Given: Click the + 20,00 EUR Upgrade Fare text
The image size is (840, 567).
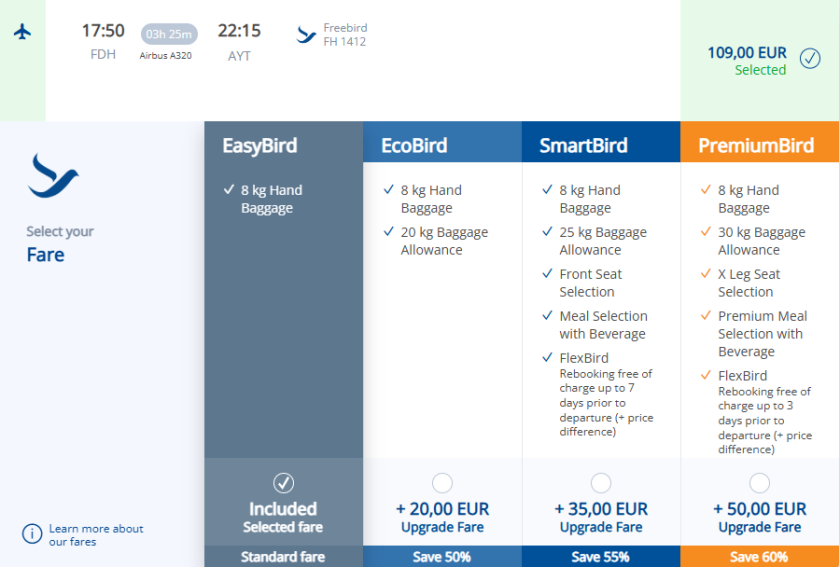Looking at the screenshot, I should pyautogui.click(x=442, y=517).
